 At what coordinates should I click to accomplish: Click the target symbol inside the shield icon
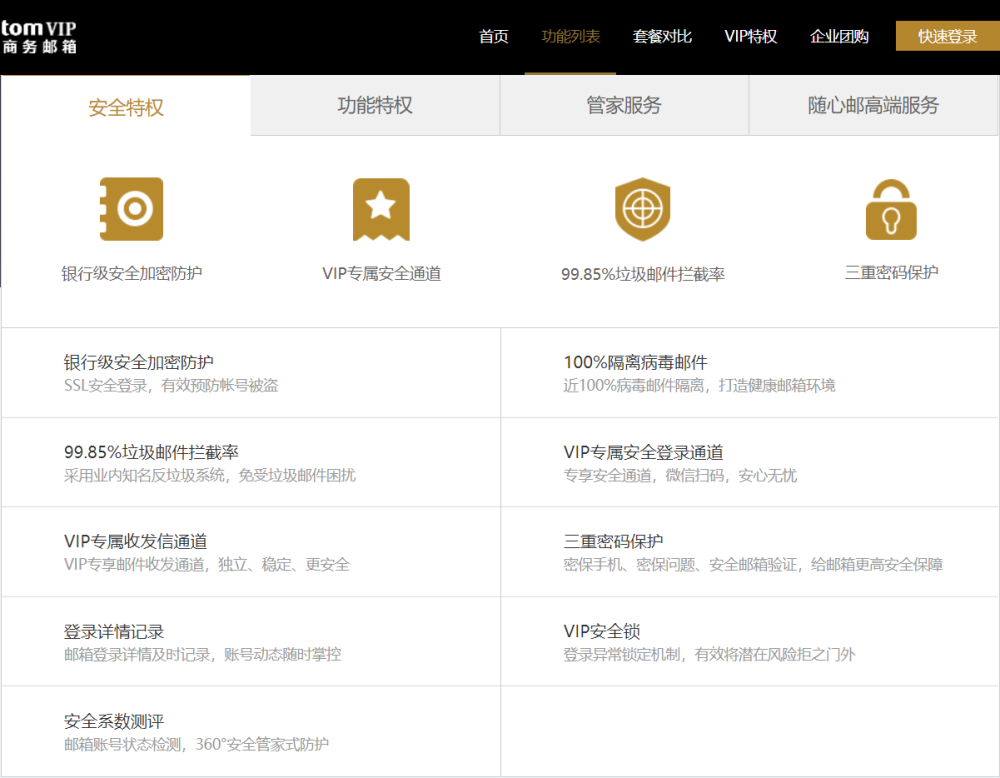click(642, 208)
